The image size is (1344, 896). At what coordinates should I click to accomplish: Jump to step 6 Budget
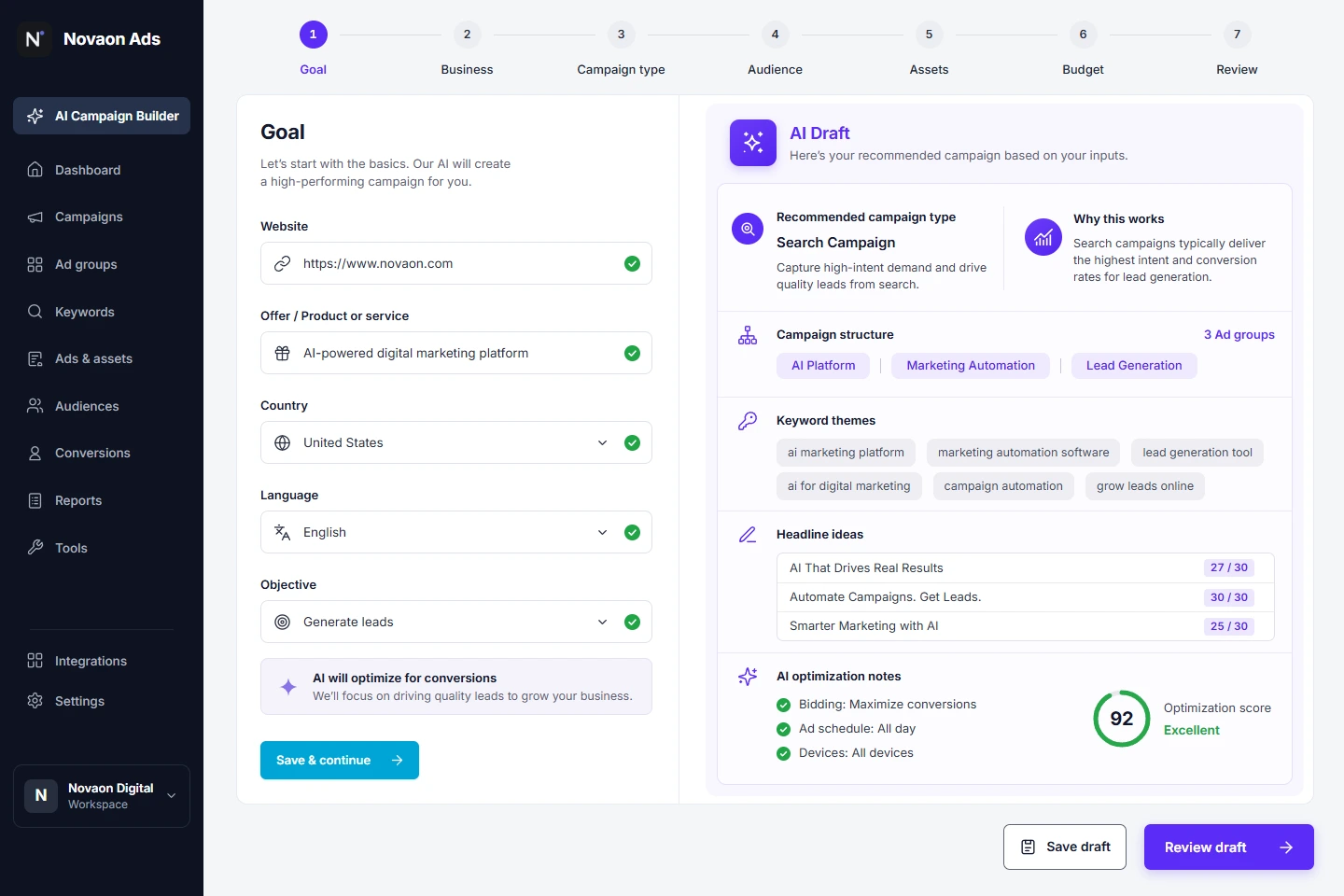click(1083, 50)
